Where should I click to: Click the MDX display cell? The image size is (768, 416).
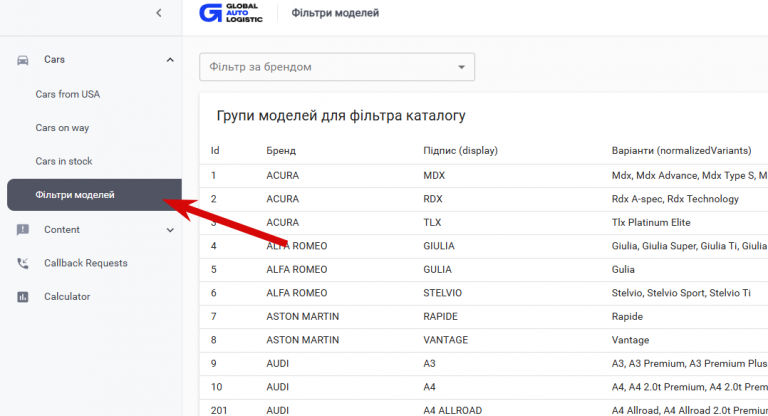click(x=434, y=175)
